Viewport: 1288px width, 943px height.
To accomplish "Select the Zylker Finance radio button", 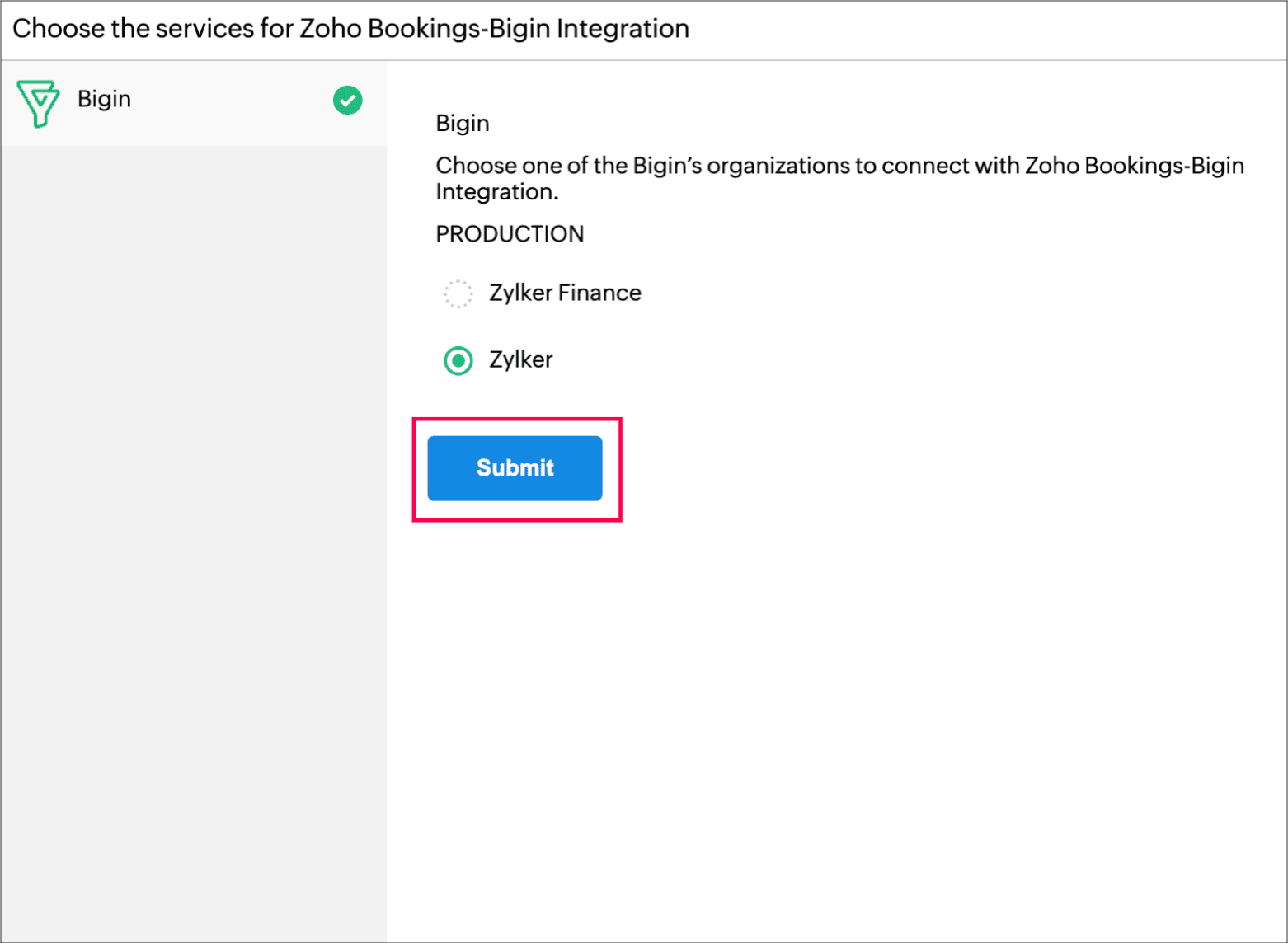I will tap(458, 293).
